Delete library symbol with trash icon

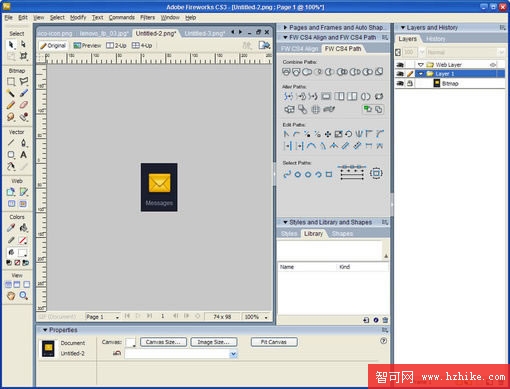click(x=385, y=320)
